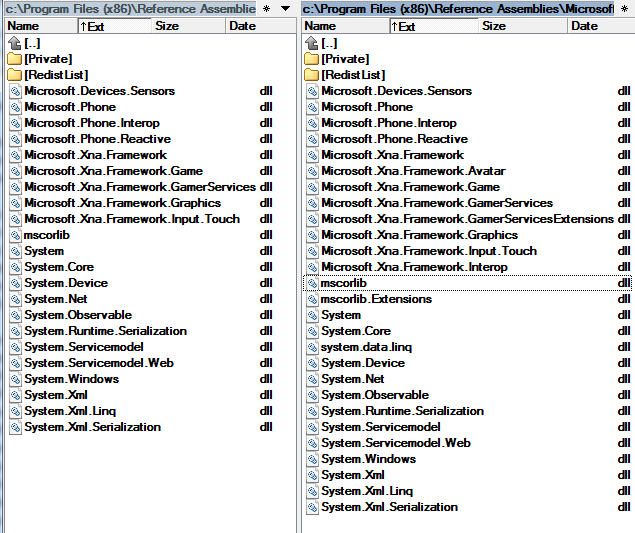Click dll icon of Microsoft.Xna.Framework.Interop in right panel
The height and width of the screenshot is (533, 635).
[312, 267]
